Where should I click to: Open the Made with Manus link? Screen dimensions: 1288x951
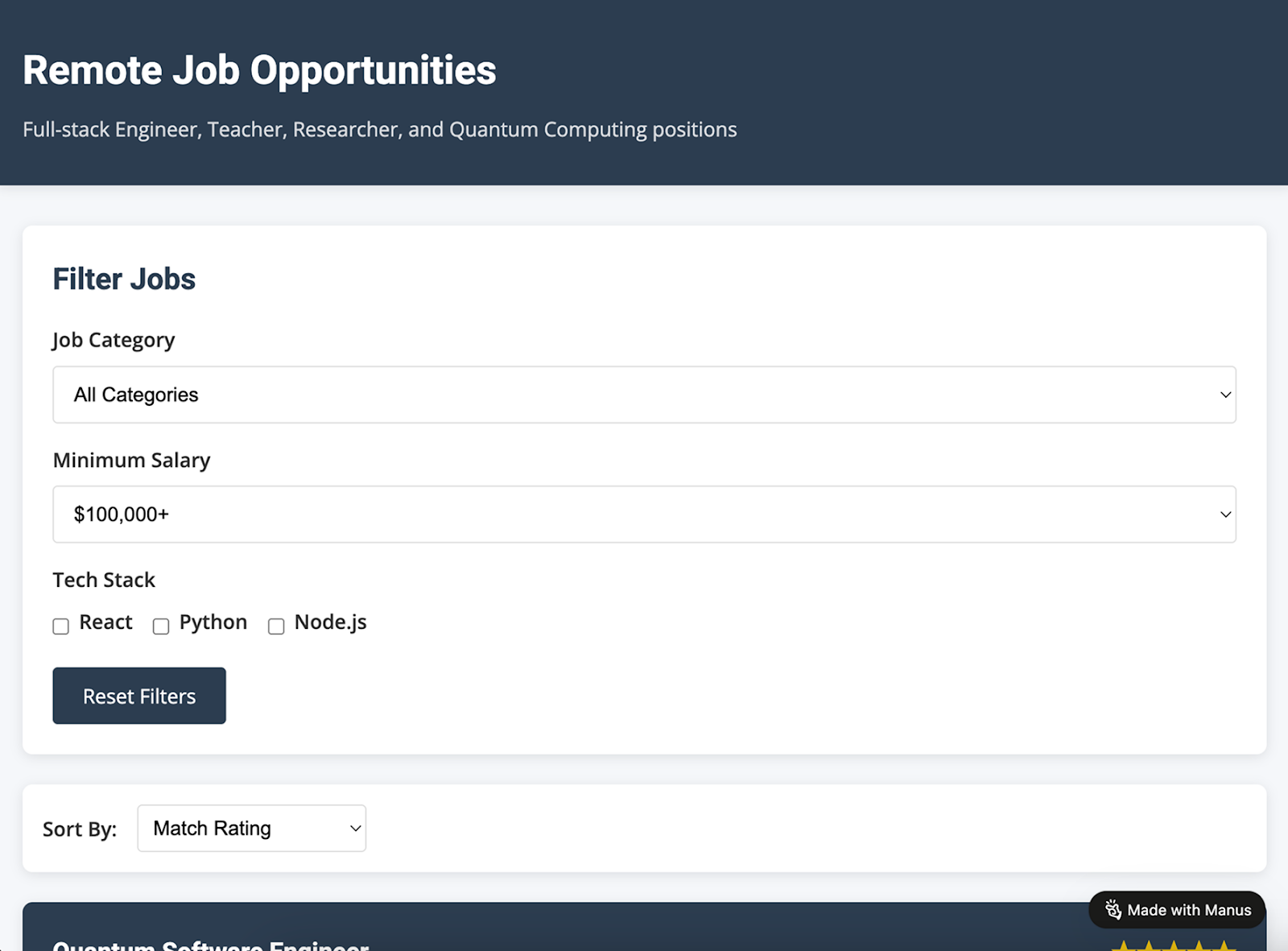click(1177, 910)
